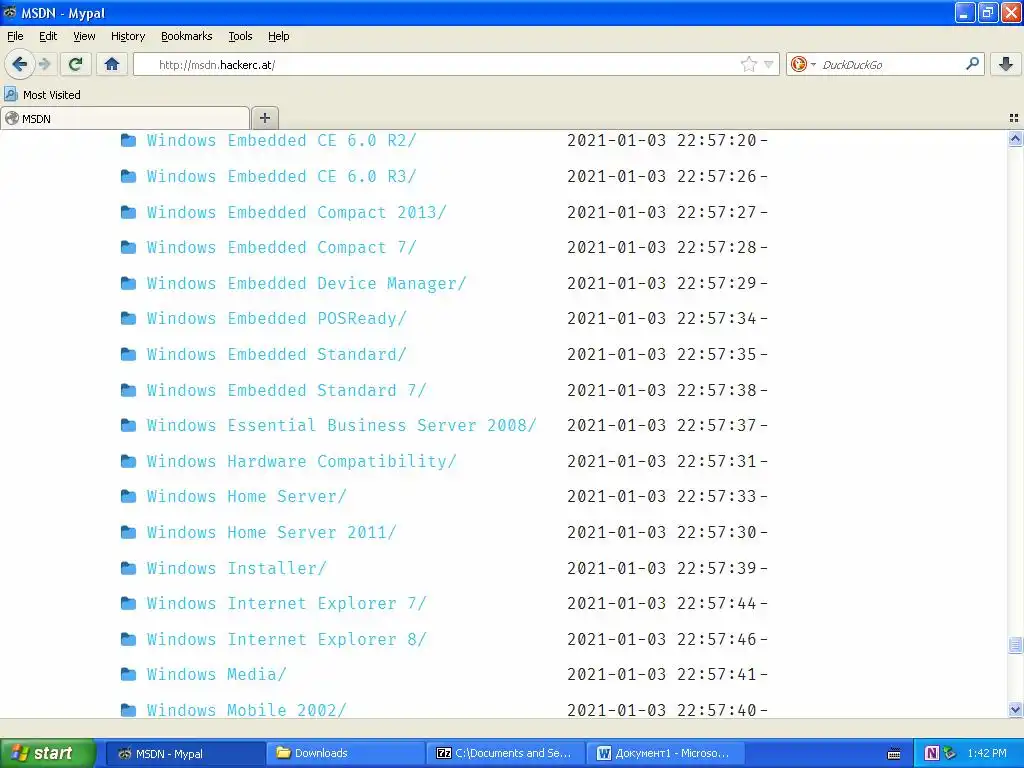Click the OneNote tray icon
Screen dimensions: 1024x768
click(931, 754)
